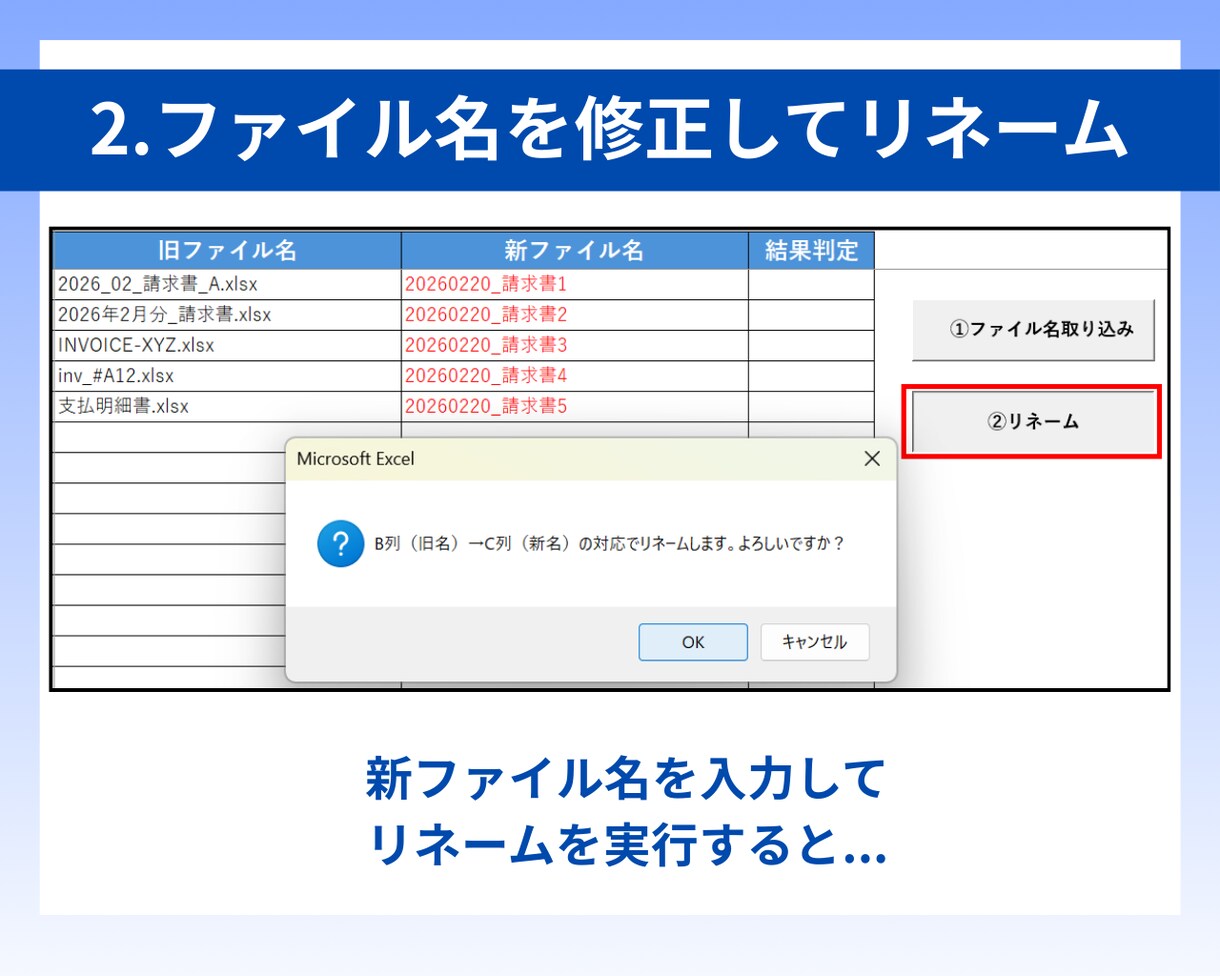Click the ①ファイル名取り込み button
This screenshot has width=1220, height=976.
(x=1034, y=329)
